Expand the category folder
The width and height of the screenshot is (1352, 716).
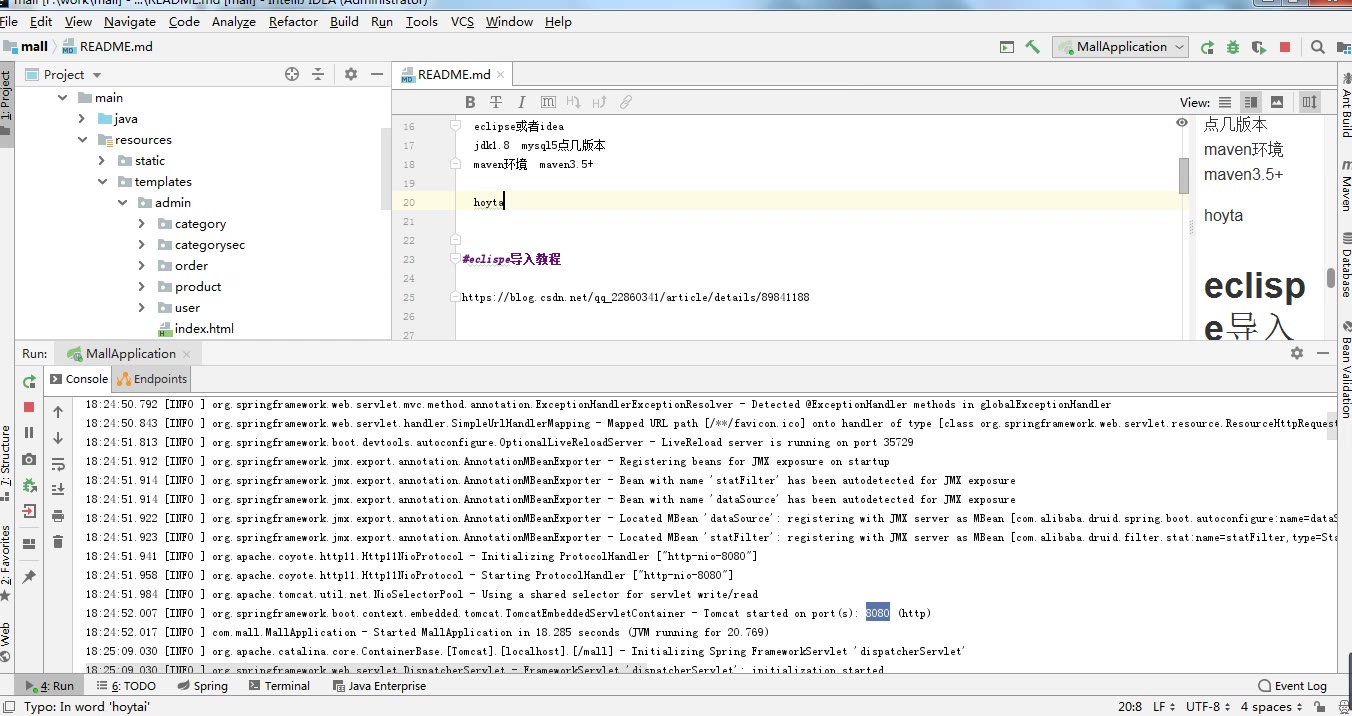point(142,224)
